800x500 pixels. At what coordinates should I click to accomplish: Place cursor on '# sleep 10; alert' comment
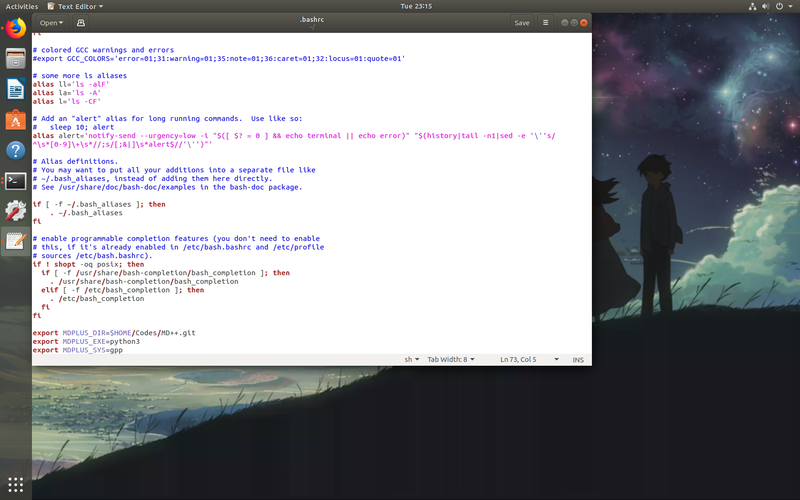pyautogui.click(x=73, y=127)
